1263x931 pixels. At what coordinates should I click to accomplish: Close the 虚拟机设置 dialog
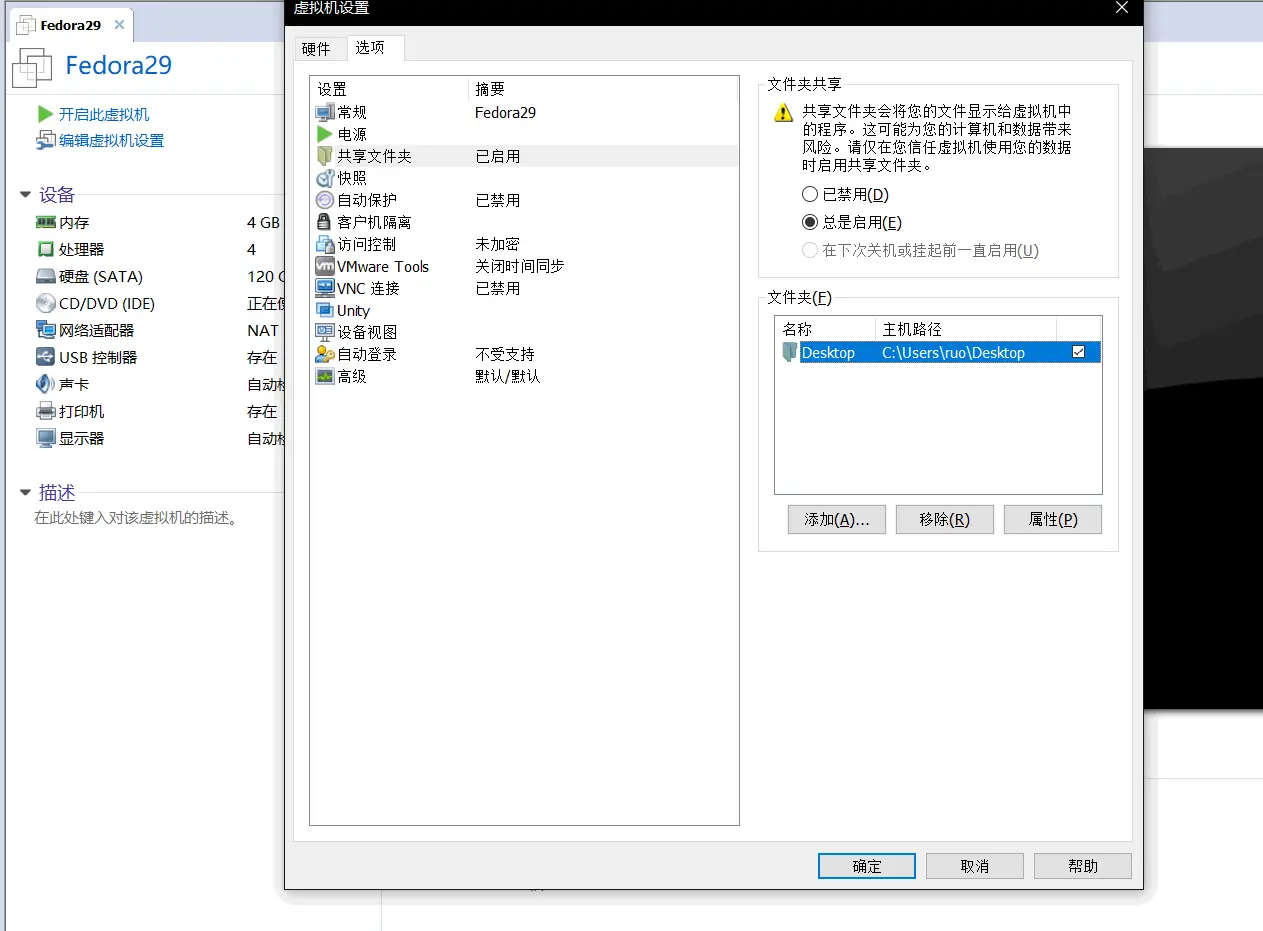click(x=1122, y=8)
